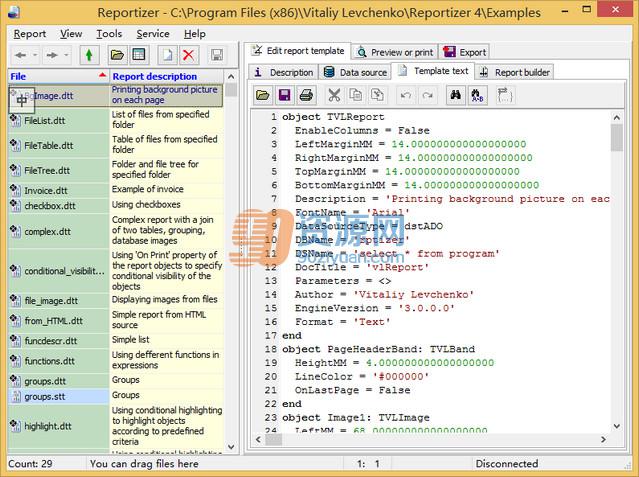The image size is (639, 477).
Task: Open the Help menu
Action: click(194, 34)
